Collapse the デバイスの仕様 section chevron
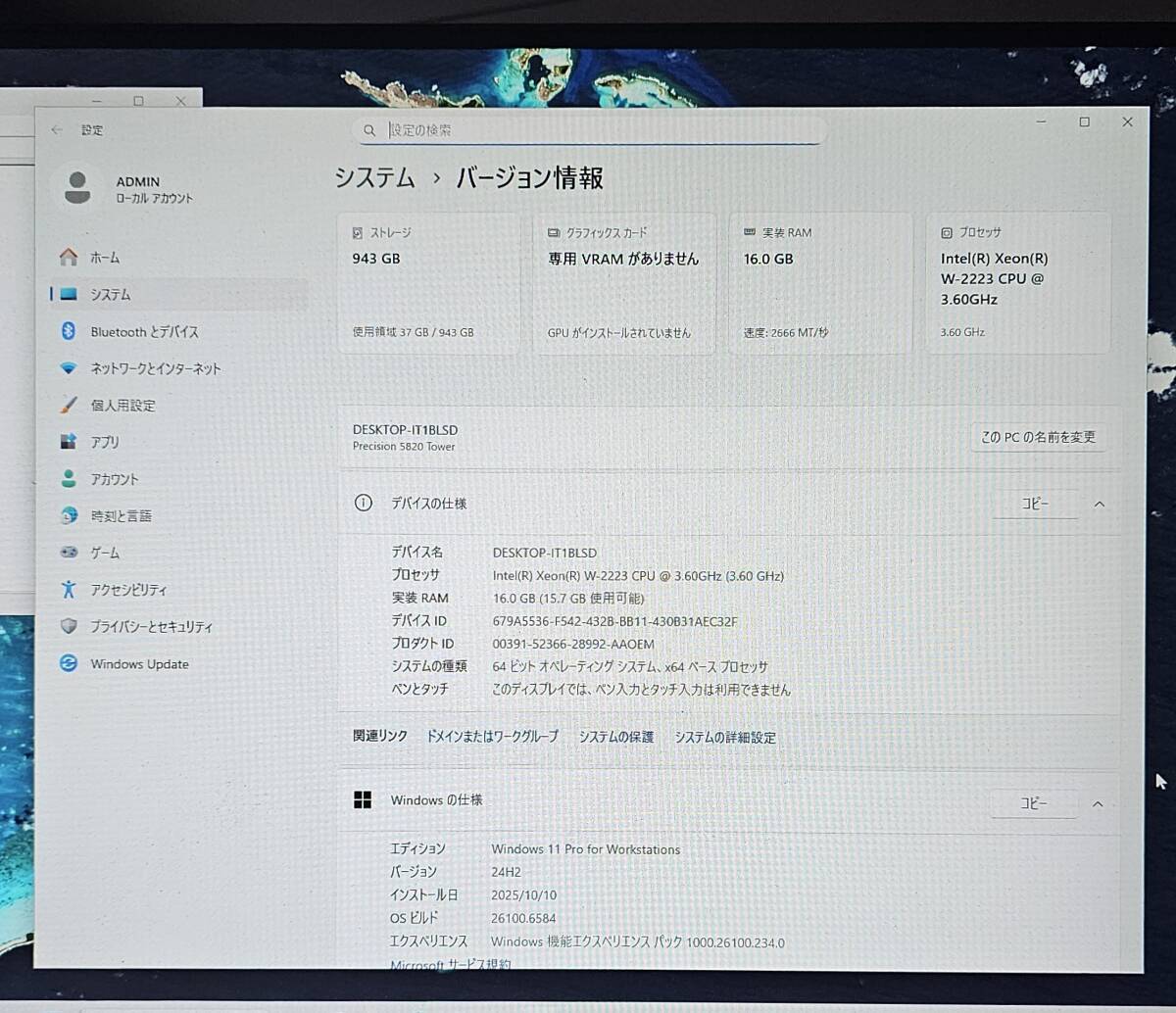This screenshot has width=1176, height=1013. pos(1099,504)
